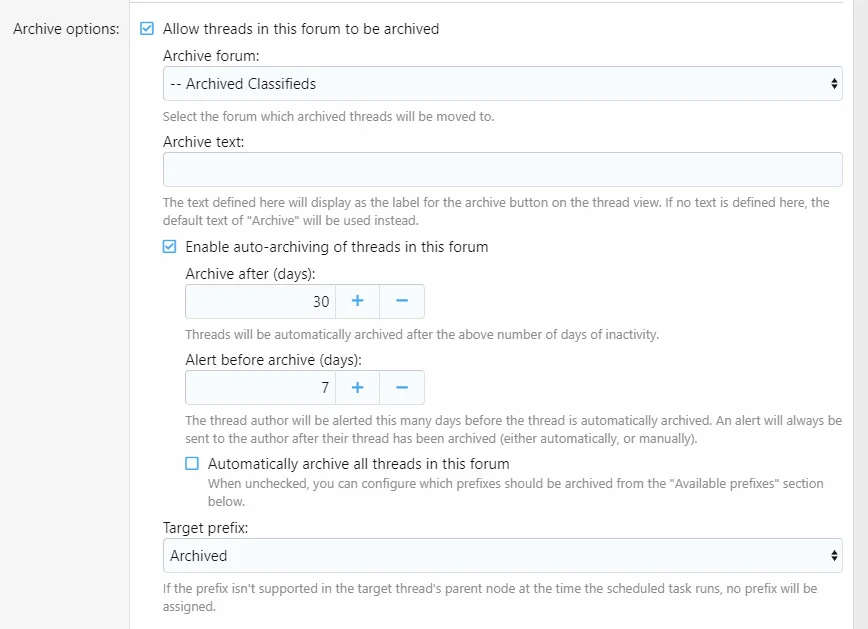Click plus button for Alert before archive
The image size is (868, 629).
click(357, 387)
